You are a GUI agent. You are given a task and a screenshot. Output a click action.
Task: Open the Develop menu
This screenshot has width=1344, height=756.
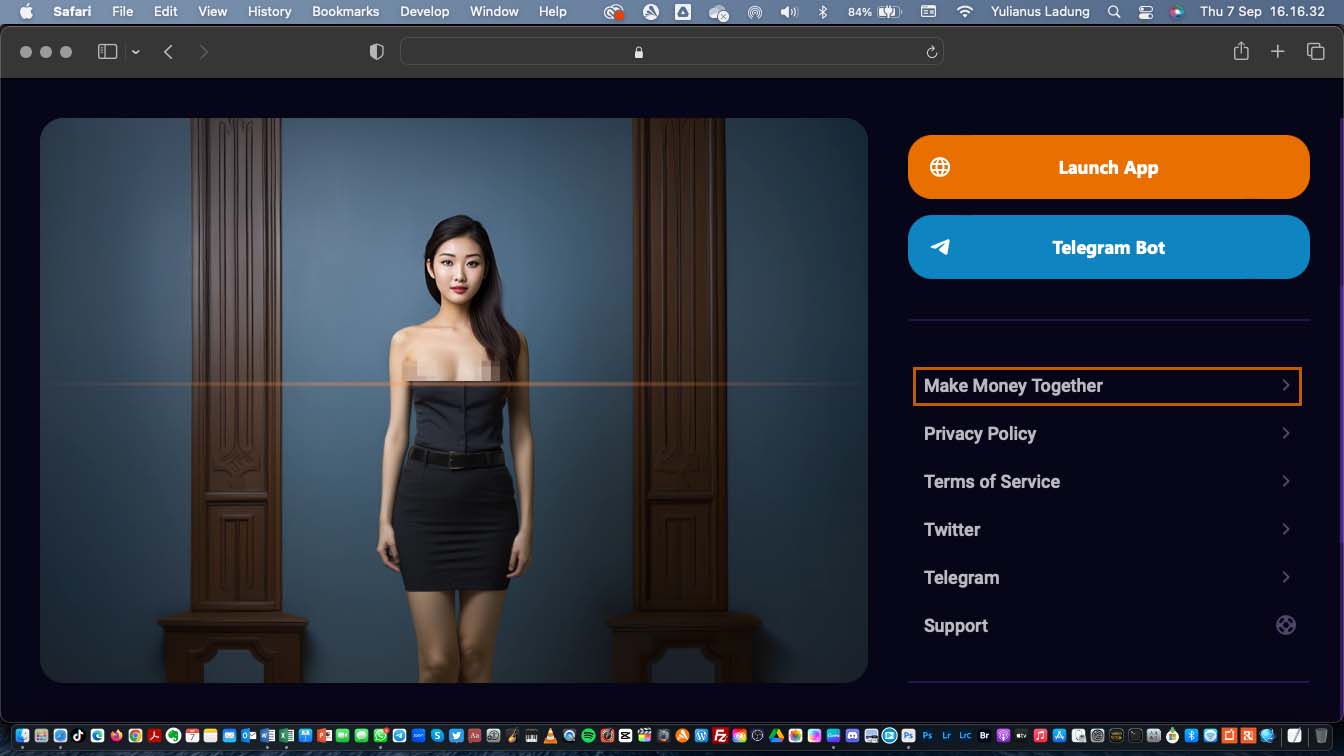(424, 12)
